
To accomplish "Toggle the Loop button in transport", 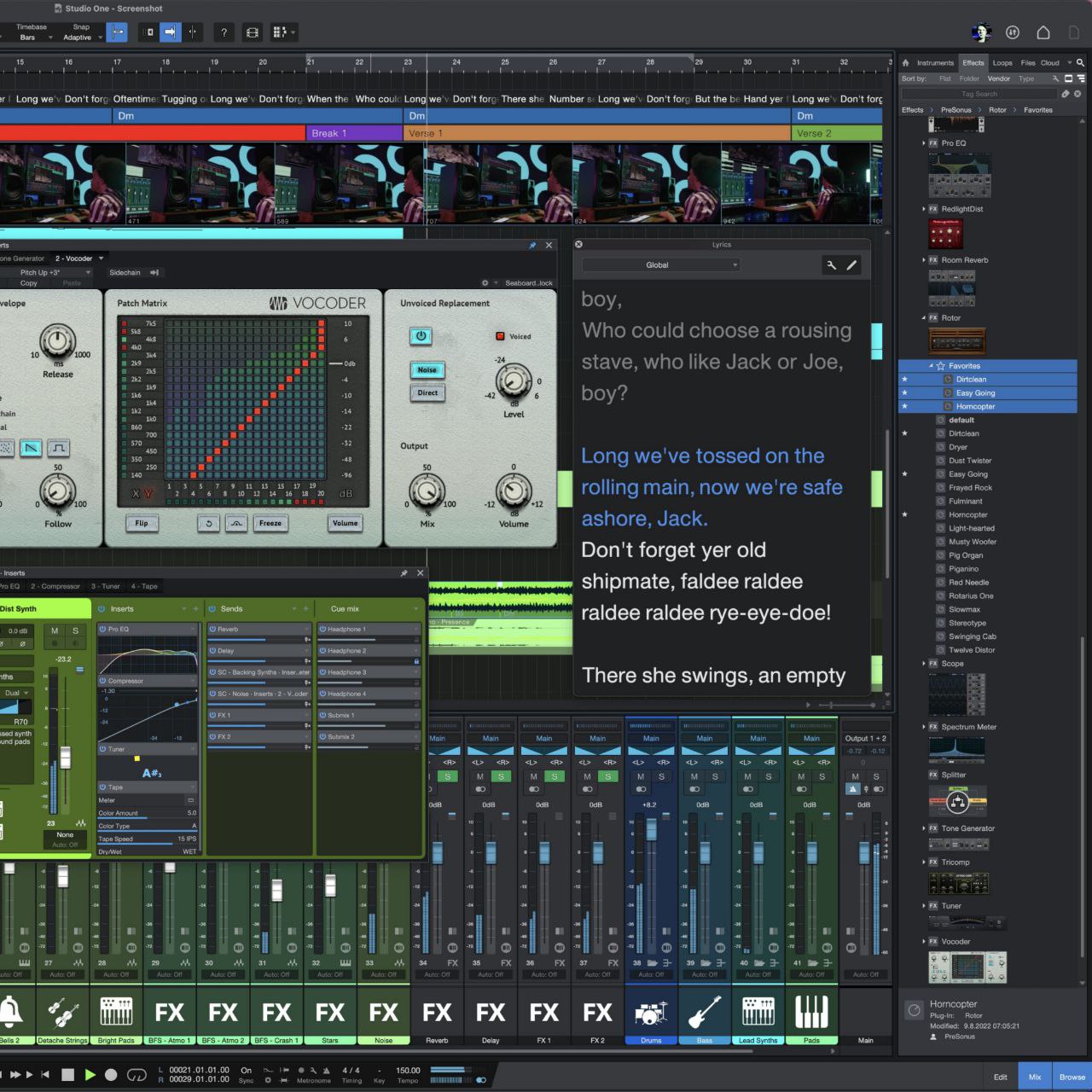I will click(136, 1075).
